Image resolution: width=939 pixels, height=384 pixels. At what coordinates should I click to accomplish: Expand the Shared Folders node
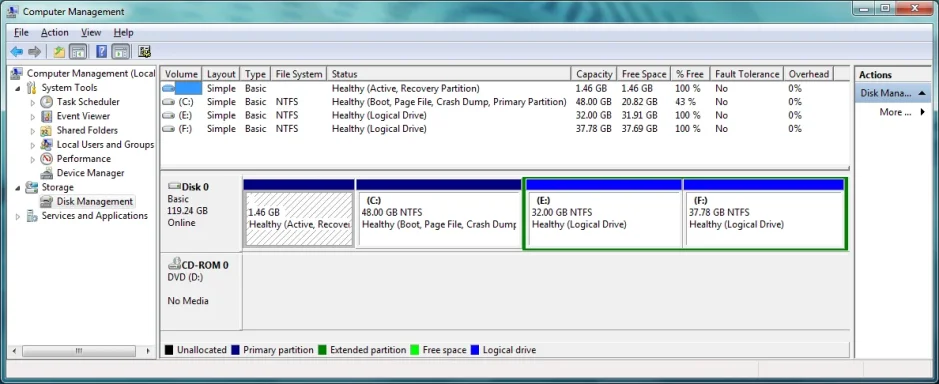(33, 131)
